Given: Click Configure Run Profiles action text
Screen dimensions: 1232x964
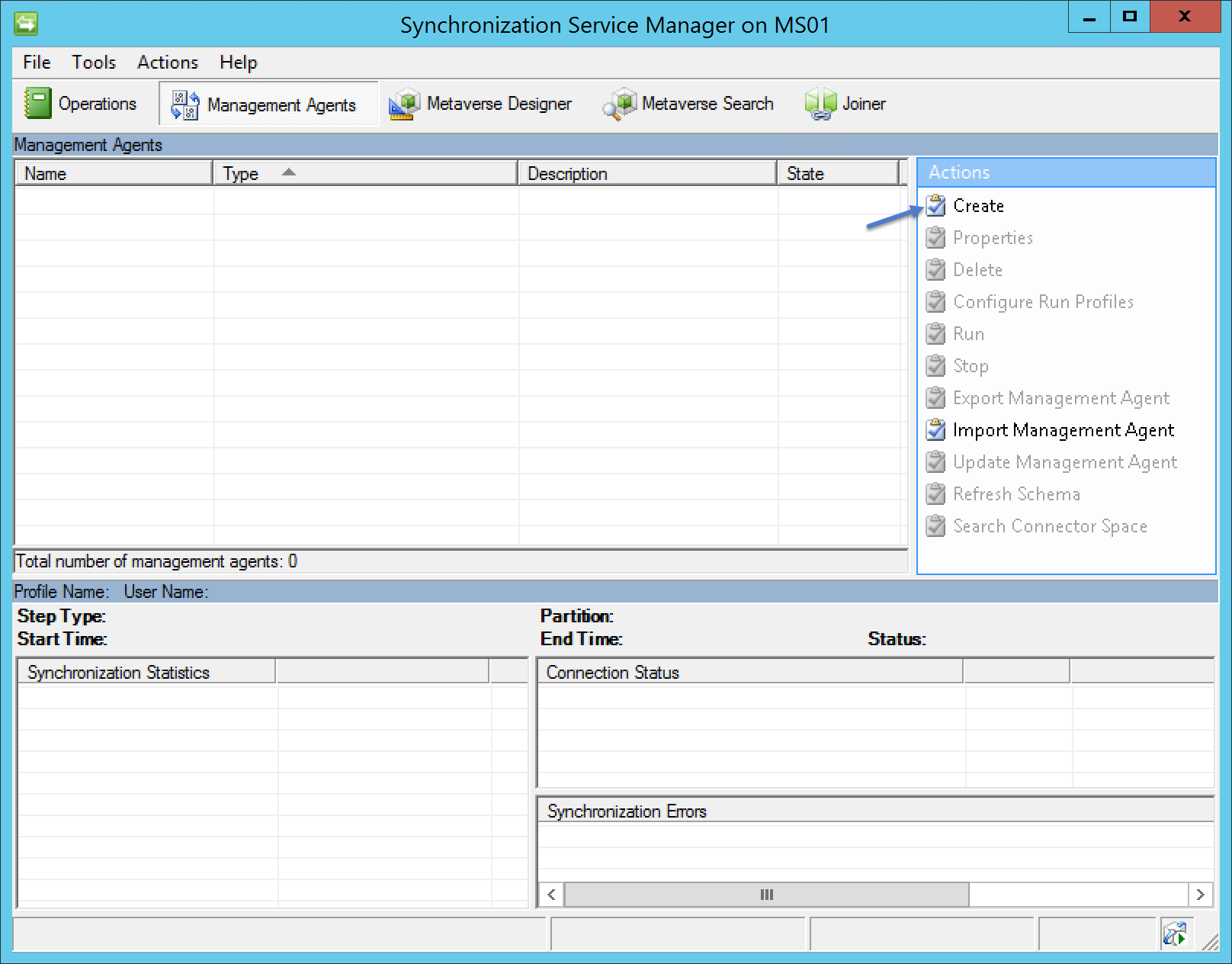Looking at the screenshot, I should click(1044, 302).
